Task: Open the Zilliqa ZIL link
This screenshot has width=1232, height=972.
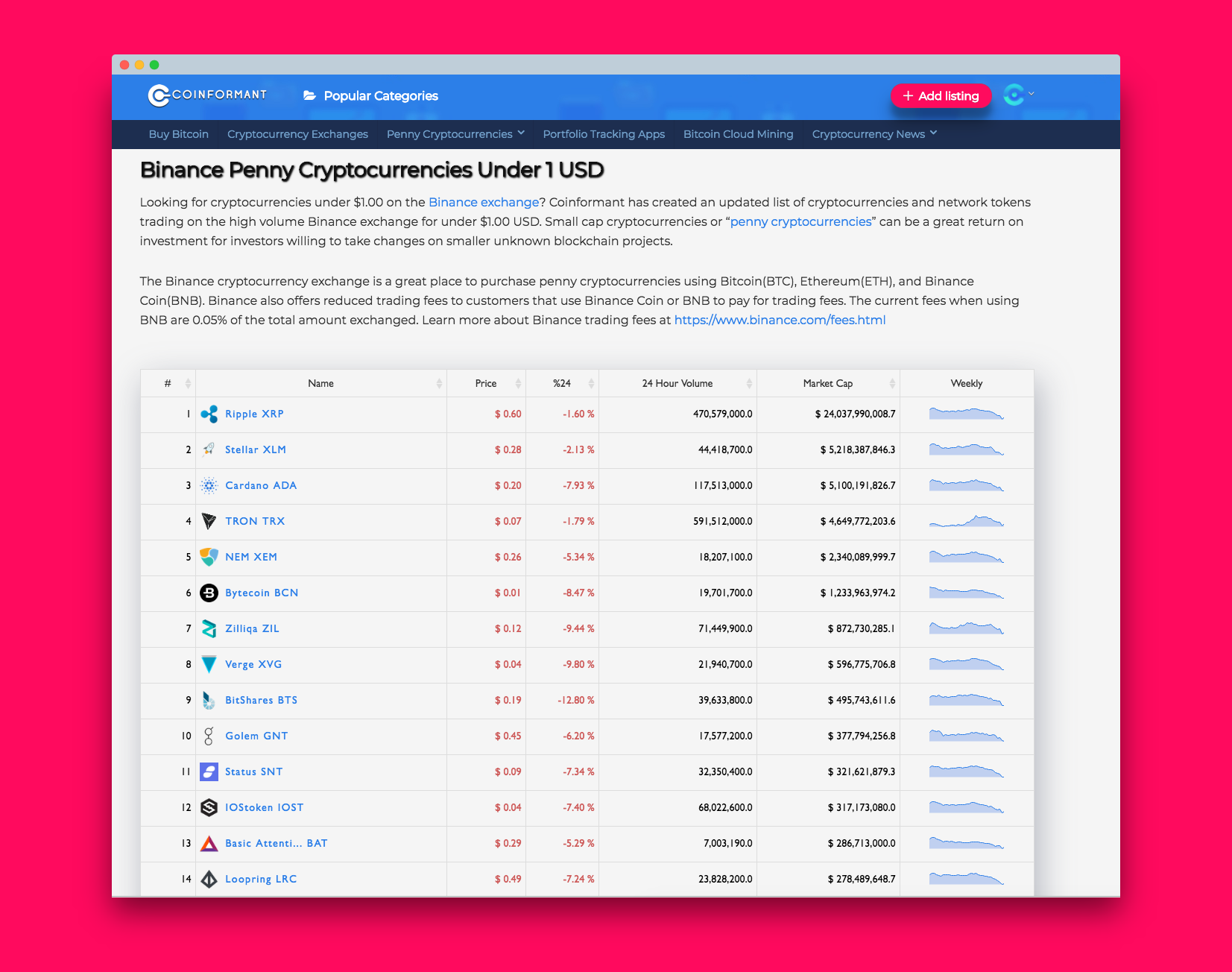Action: pos(252,628)
